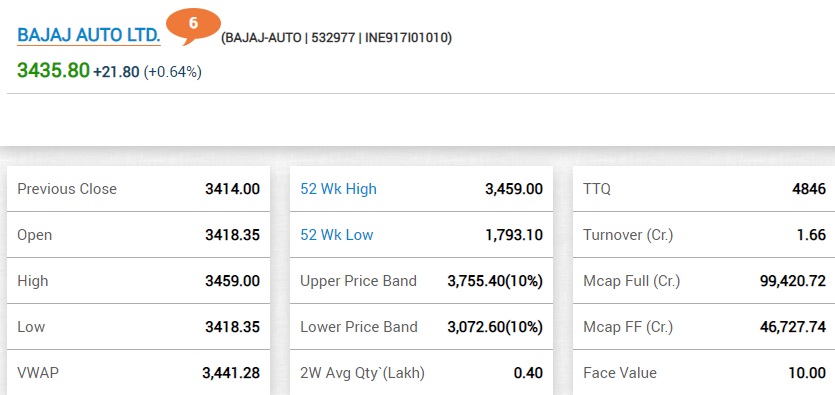Screen dimensions: 835x395
Task: Open the 52 Wk Low link
Action: [337, 235]
